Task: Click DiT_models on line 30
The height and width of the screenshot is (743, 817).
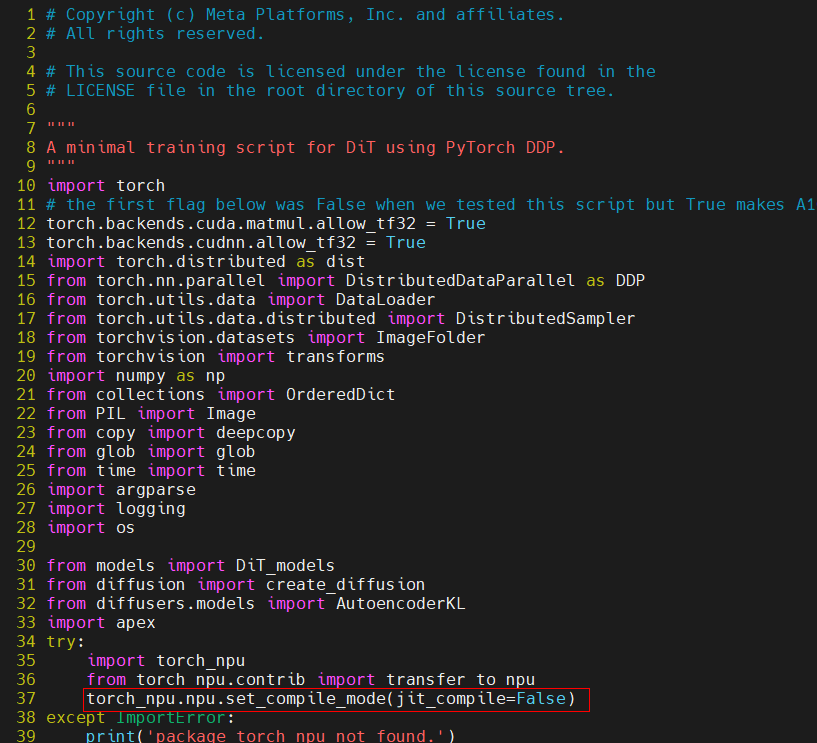Action: (285, 566)
